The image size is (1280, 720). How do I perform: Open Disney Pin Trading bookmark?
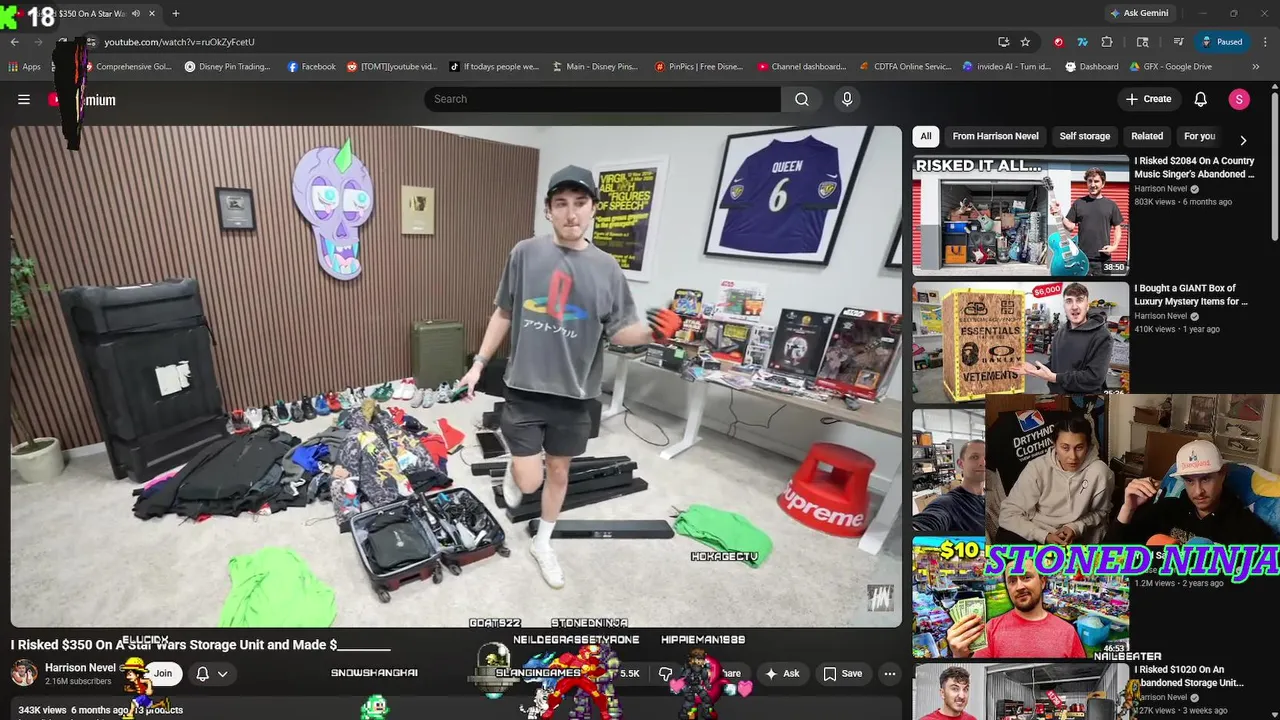pyautogui.click(x=227, y=67)
